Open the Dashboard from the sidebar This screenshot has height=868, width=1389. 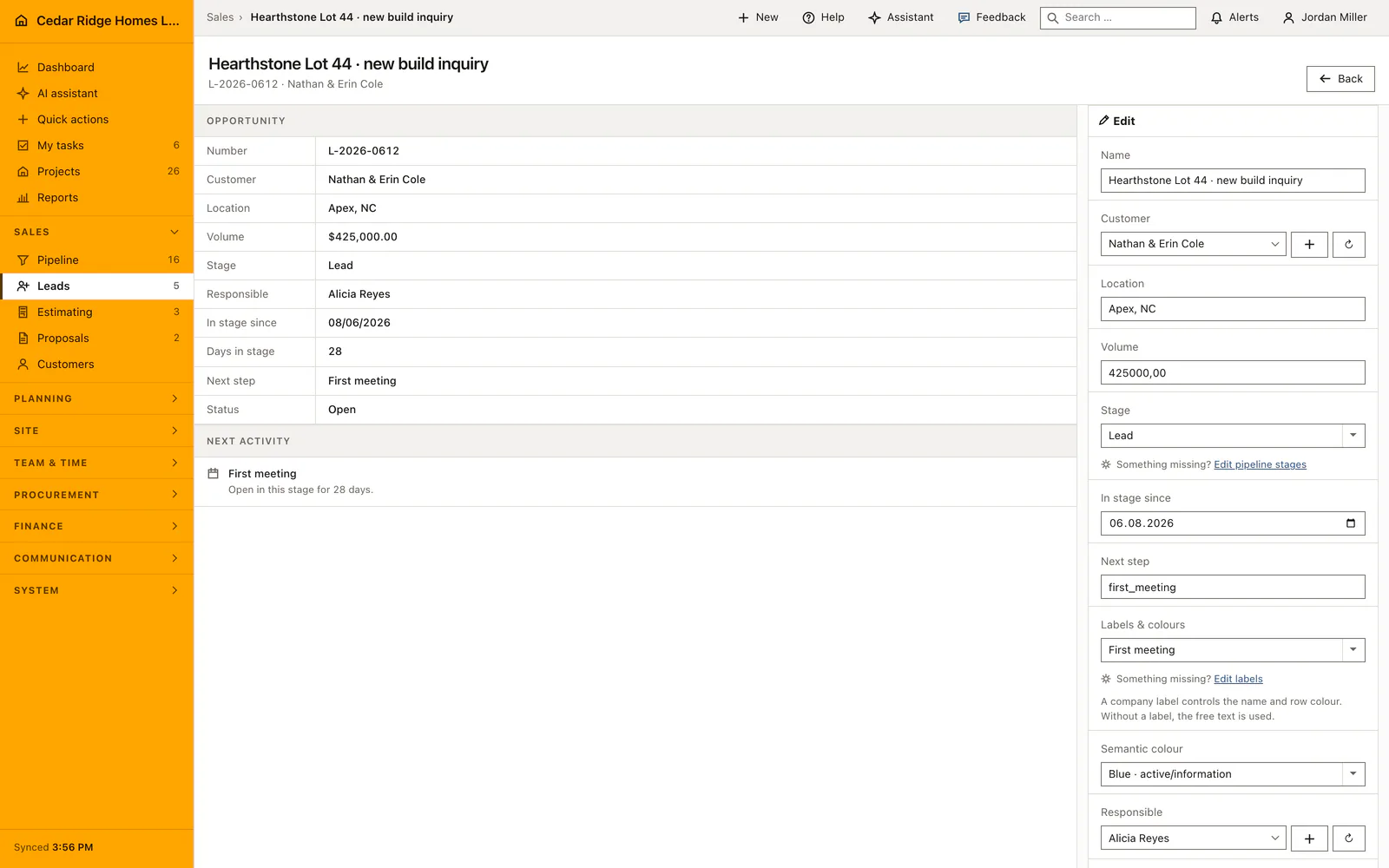[96, 67]
